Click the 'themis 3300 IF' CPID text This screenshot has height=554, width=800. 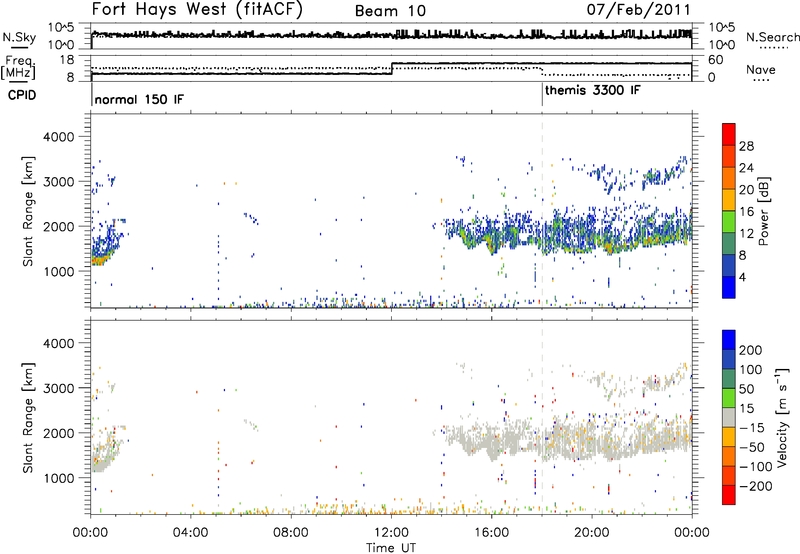click(592, 91)
